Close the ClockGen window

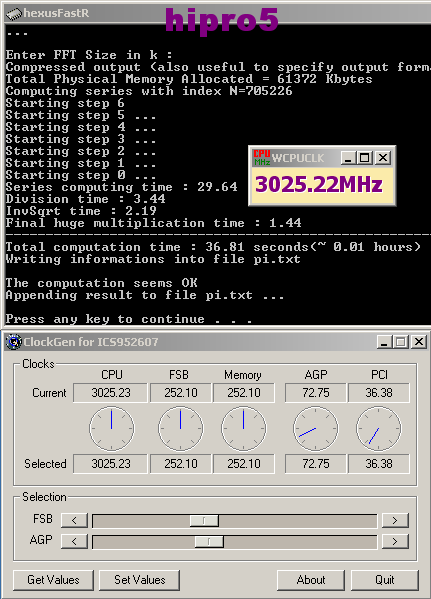[419, 342]
